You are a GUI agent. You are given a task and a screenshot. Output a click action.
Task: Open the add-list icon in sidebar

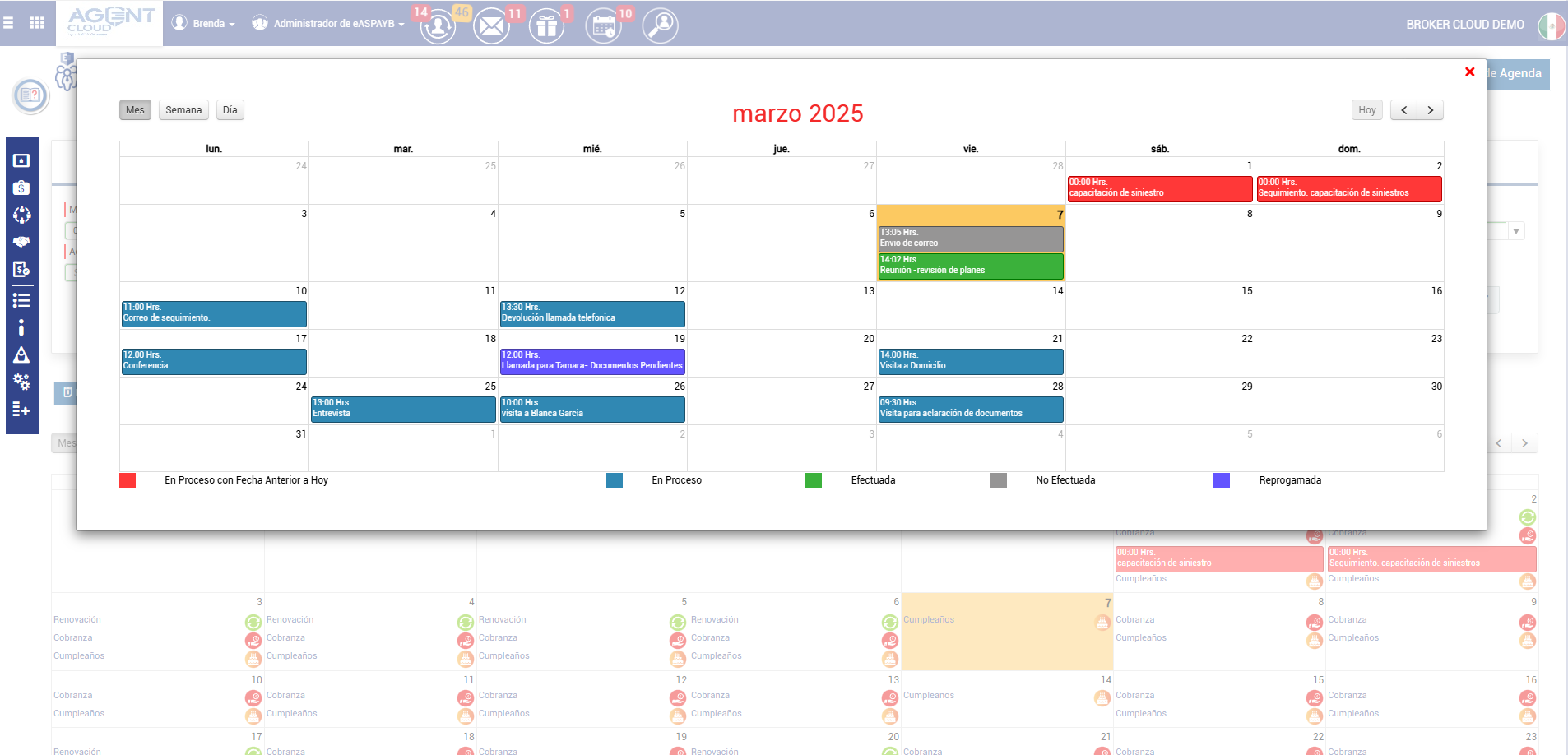pyautogui.click(x=21, y=409)
